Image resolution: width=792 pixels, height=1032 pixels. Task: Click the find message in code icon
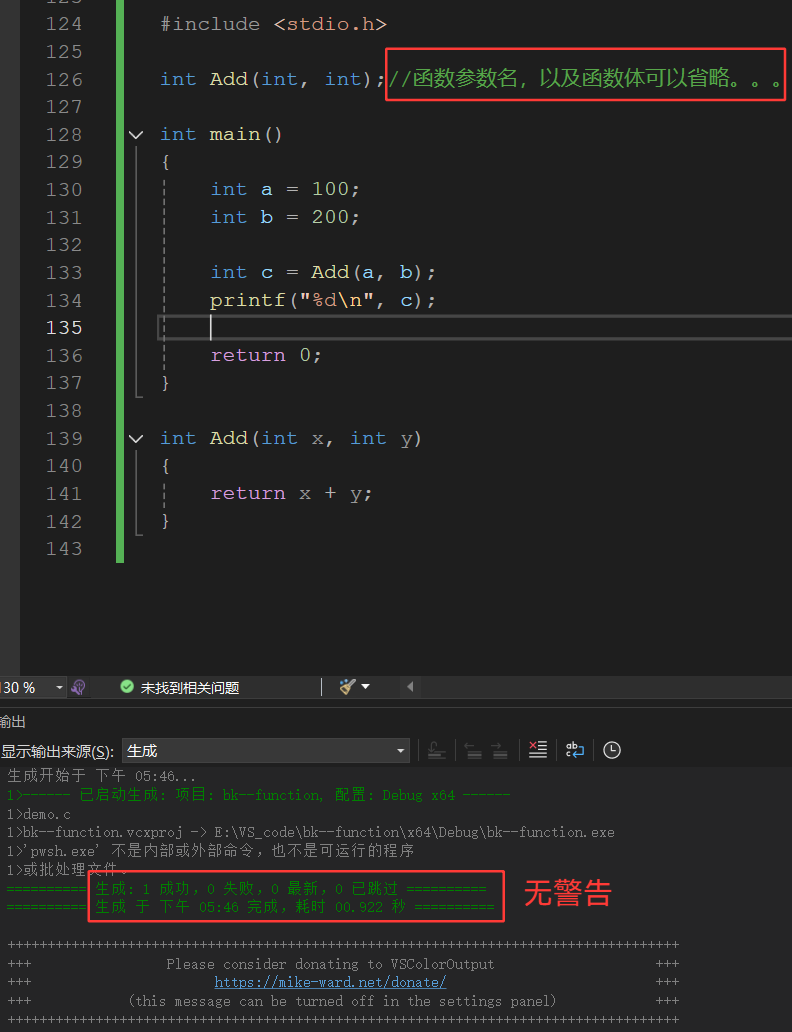pos(436,750)
